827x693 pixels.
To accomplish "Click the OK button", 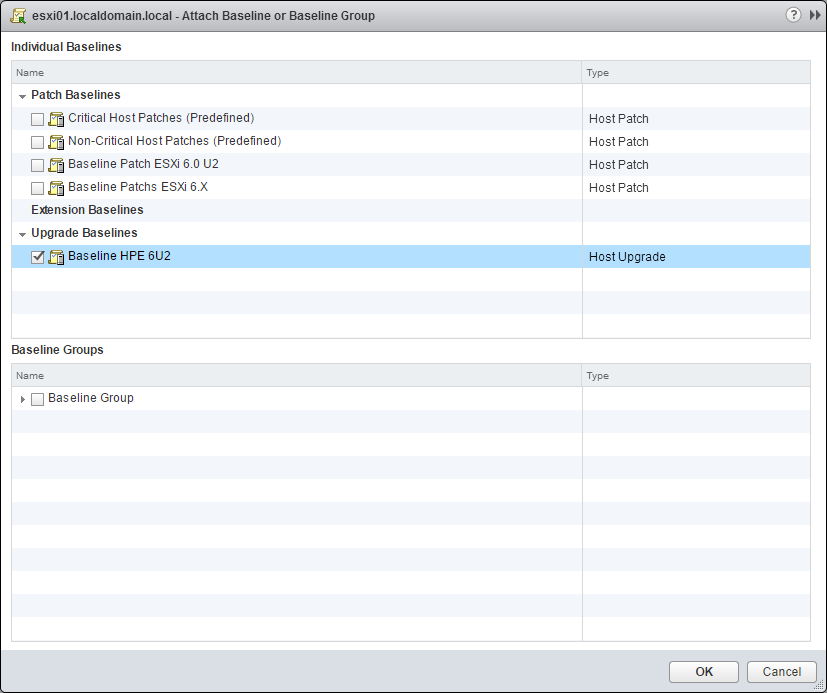I will [703, 672].
